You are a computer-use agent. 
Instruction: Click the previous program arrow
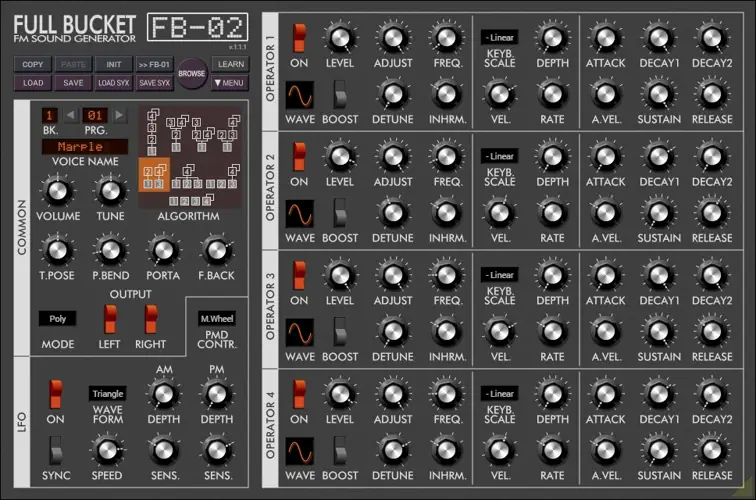(72, 116)
